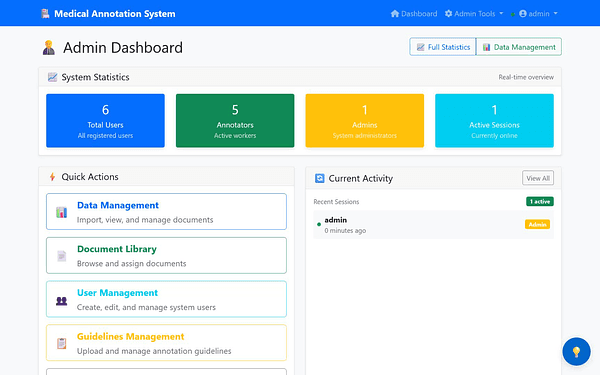Select the Active Sessions stat card
This screenshot has height=375, width=600.
coord(494,121)
